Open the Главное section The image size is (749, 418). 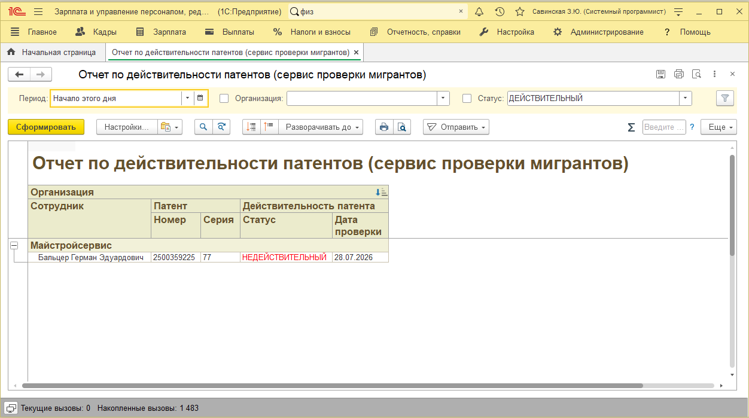(42, 32)
